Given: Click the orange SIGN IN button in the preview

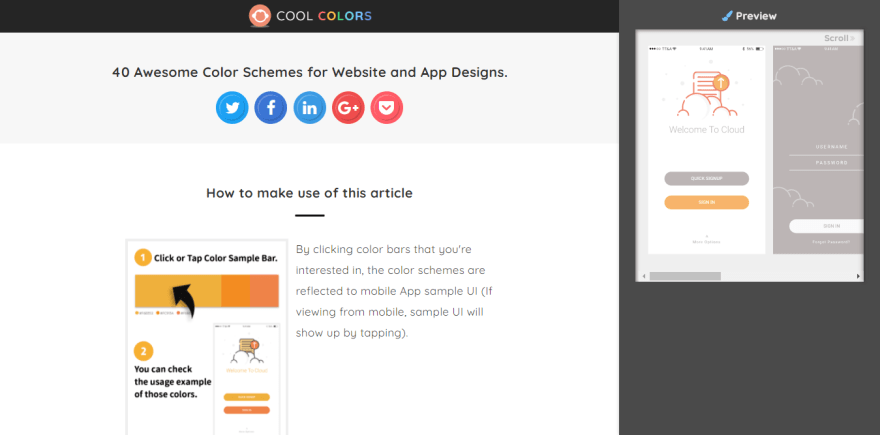Looking at the screenshot, I should pos(707,202).
